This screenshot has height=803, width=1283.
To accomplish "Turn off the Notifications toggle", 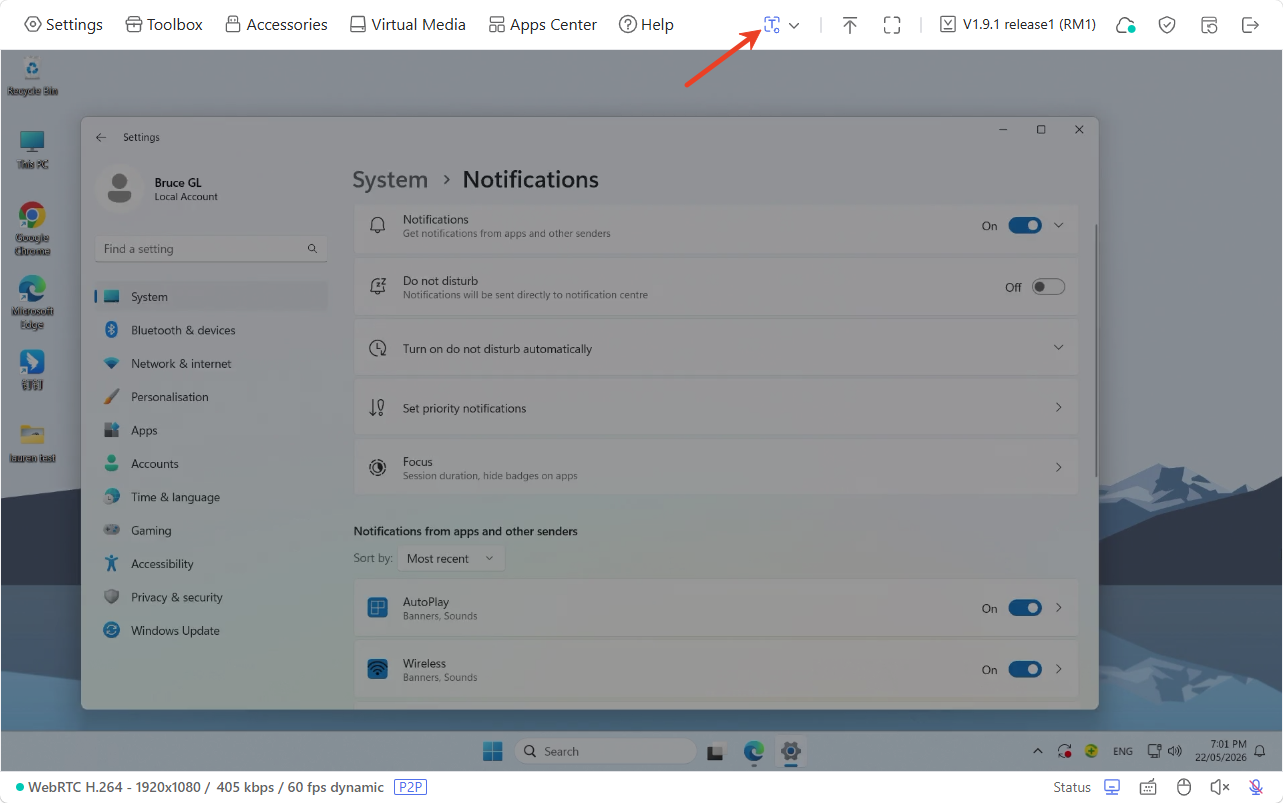I will [1025, 226].
